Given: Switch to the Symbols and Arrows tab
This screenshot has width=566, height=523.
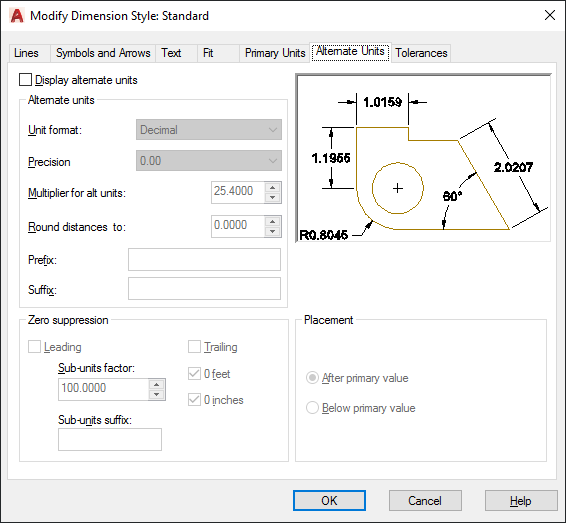Looking at the screenshot, I should pyautogui.click(x=103, y=53).
